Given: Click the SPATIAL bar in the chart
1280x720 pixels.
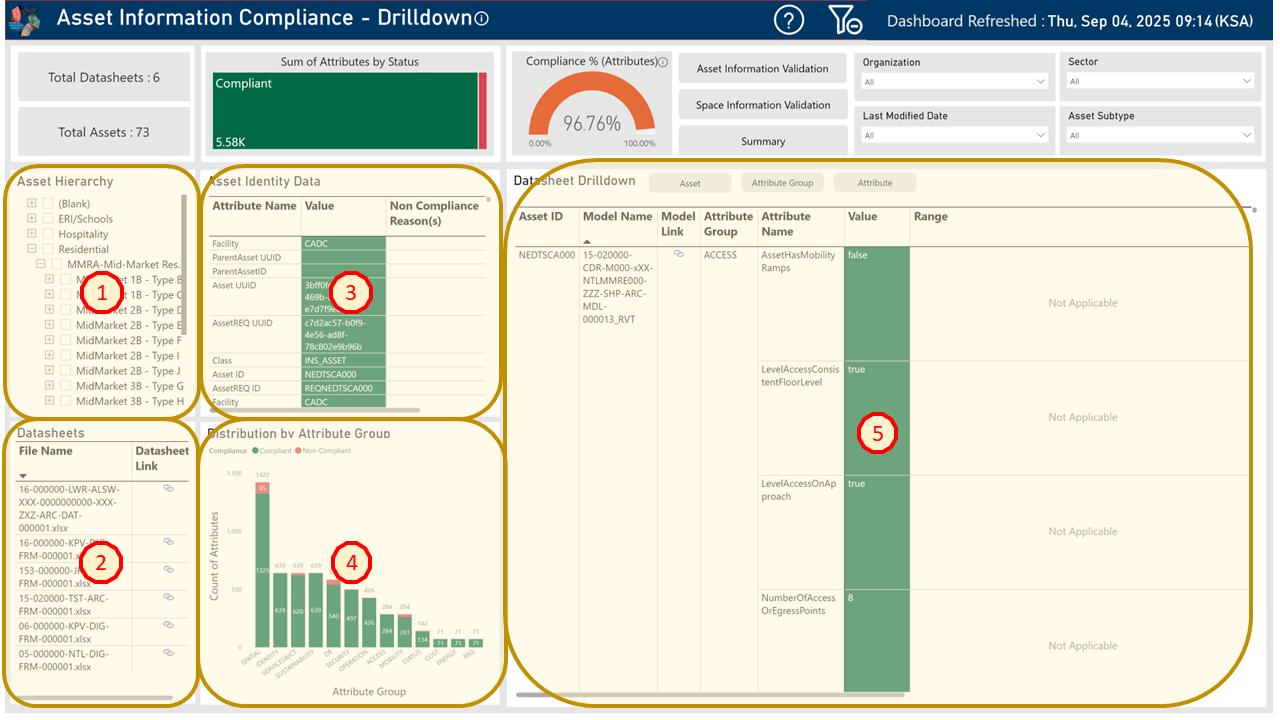Looking at the screenshot, I should 262,570.
